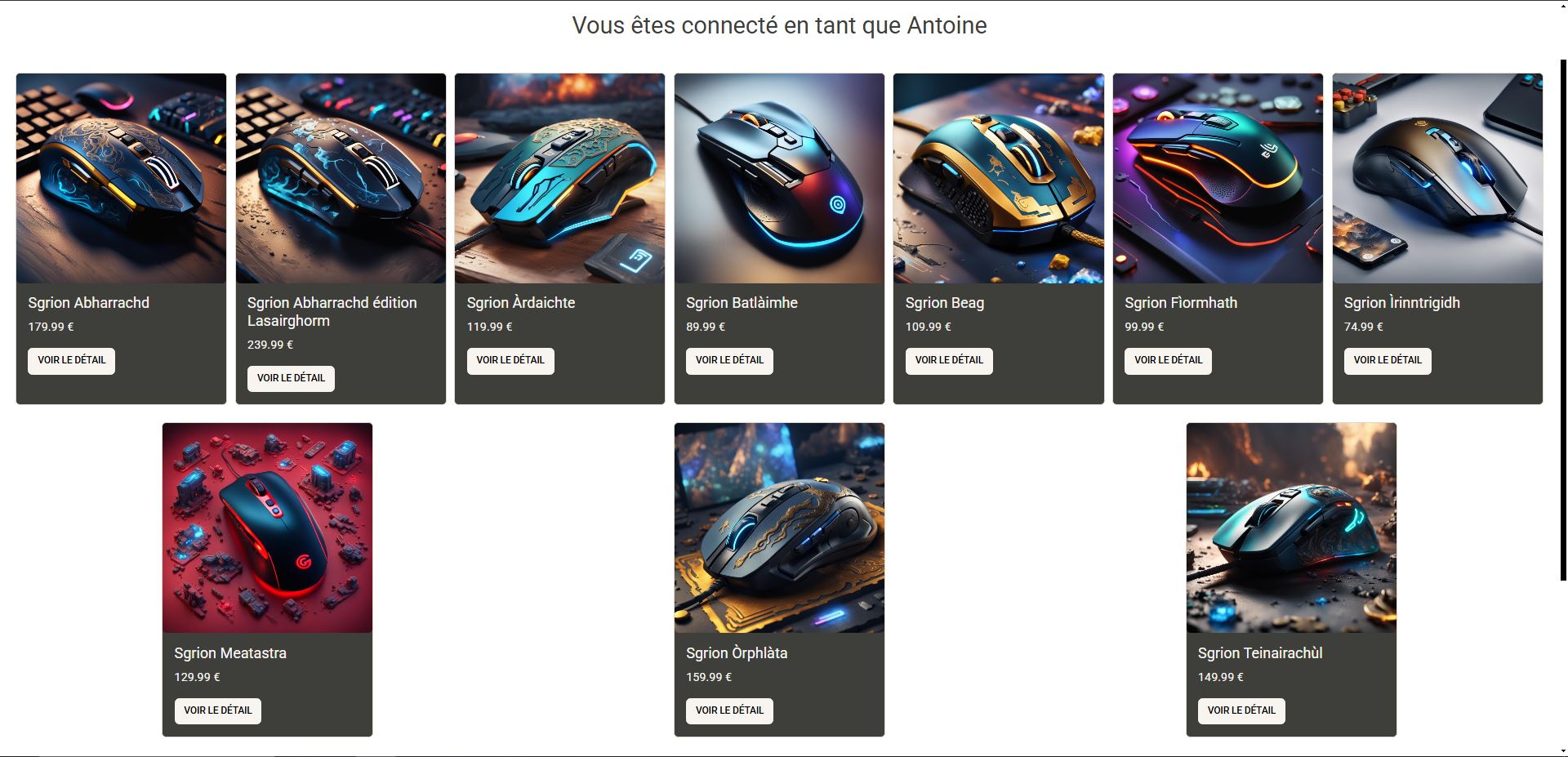
Task: Show details for Sgrion Fìormhath
Action: [1168, 360]
